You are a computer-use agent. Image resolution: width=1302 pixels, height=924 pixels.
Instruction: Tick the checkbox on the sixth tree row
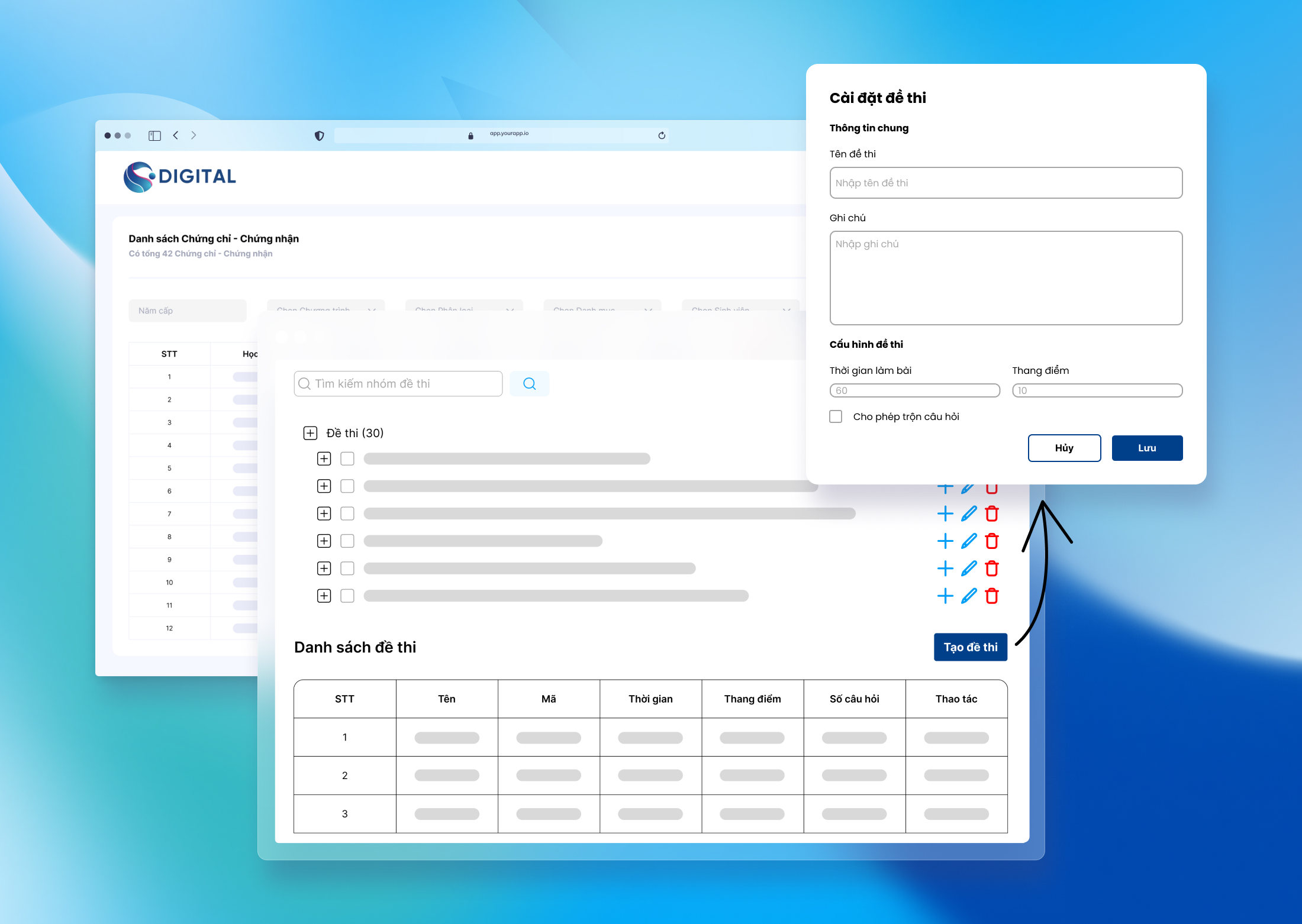click(347, 596)
